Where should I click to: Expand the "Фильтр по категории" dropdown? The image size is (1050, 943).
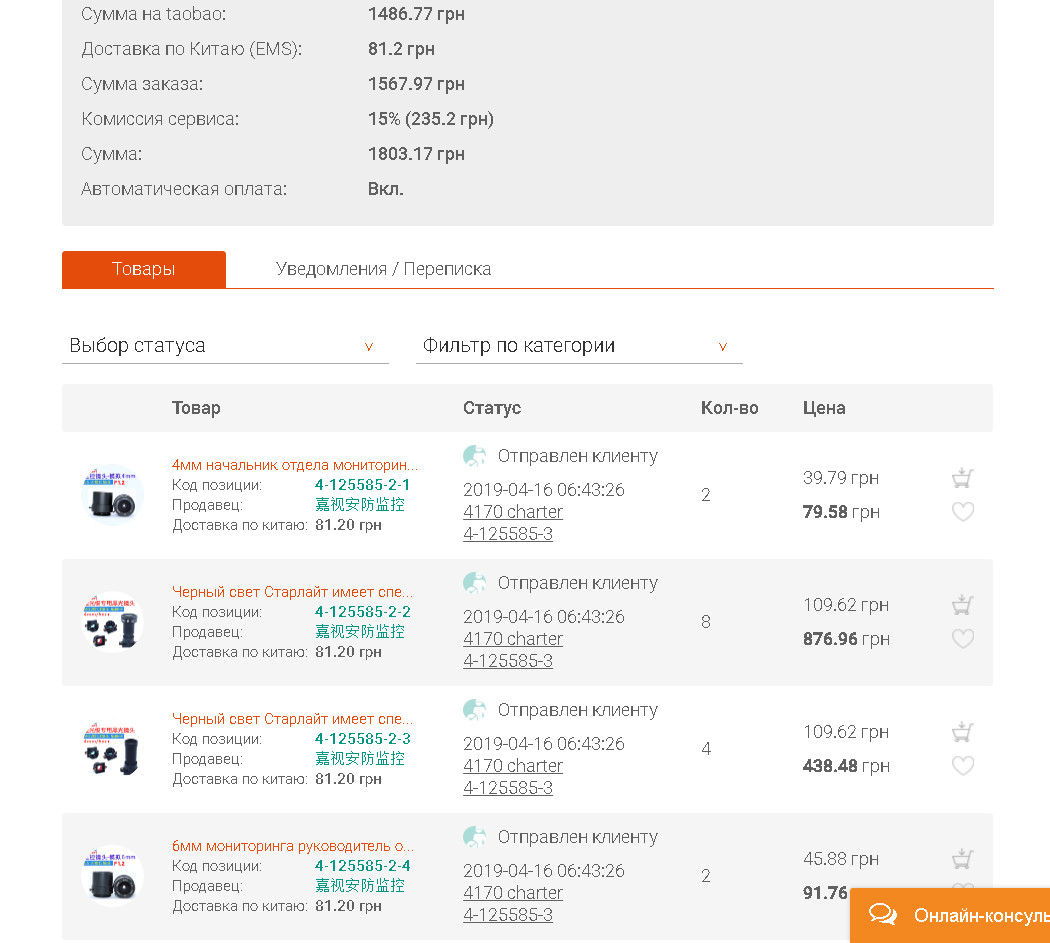pos(578,346)
